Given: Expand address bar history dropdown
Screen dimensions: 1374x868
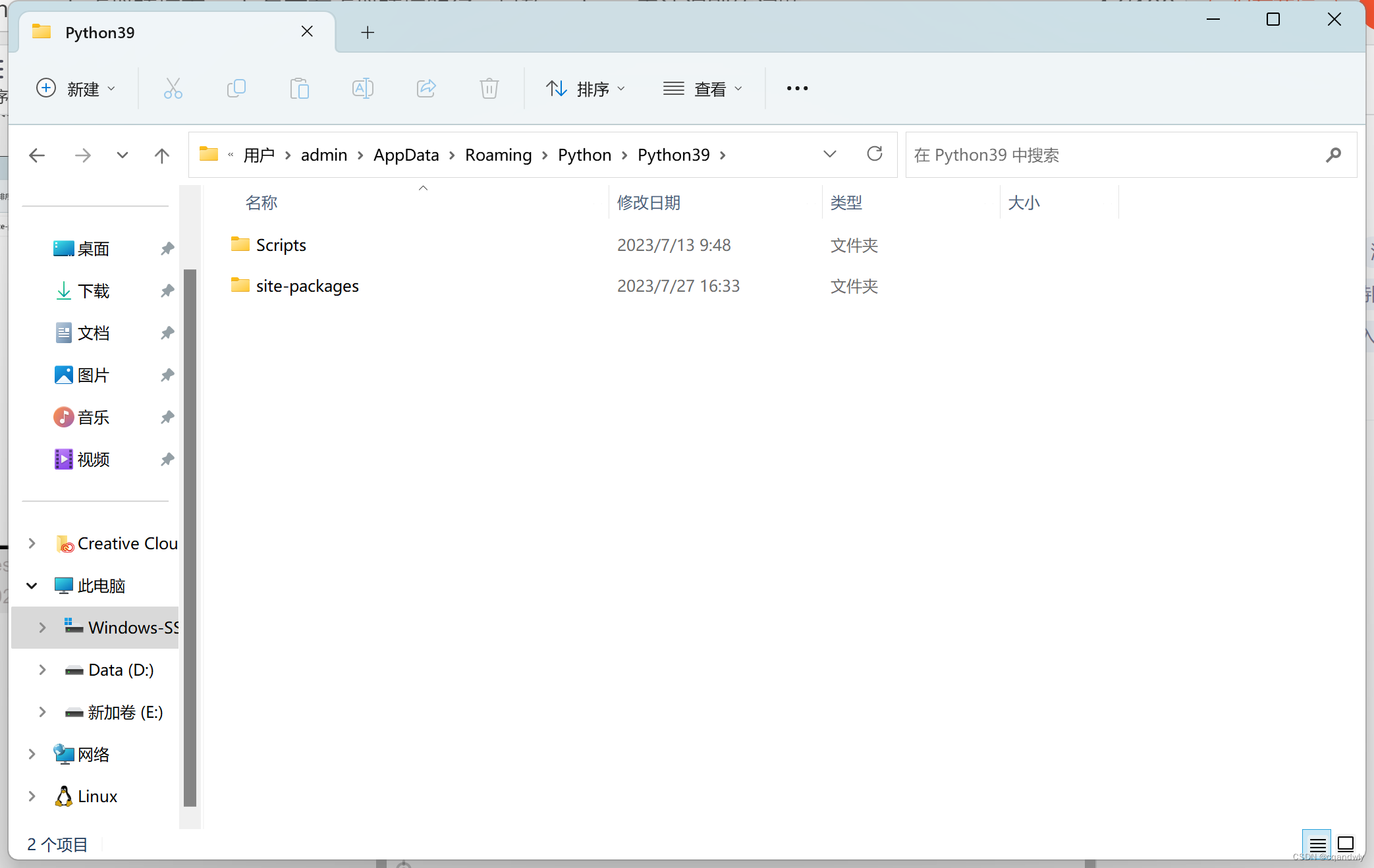Looking at the screenshot, I should click(x=830, y=154).
